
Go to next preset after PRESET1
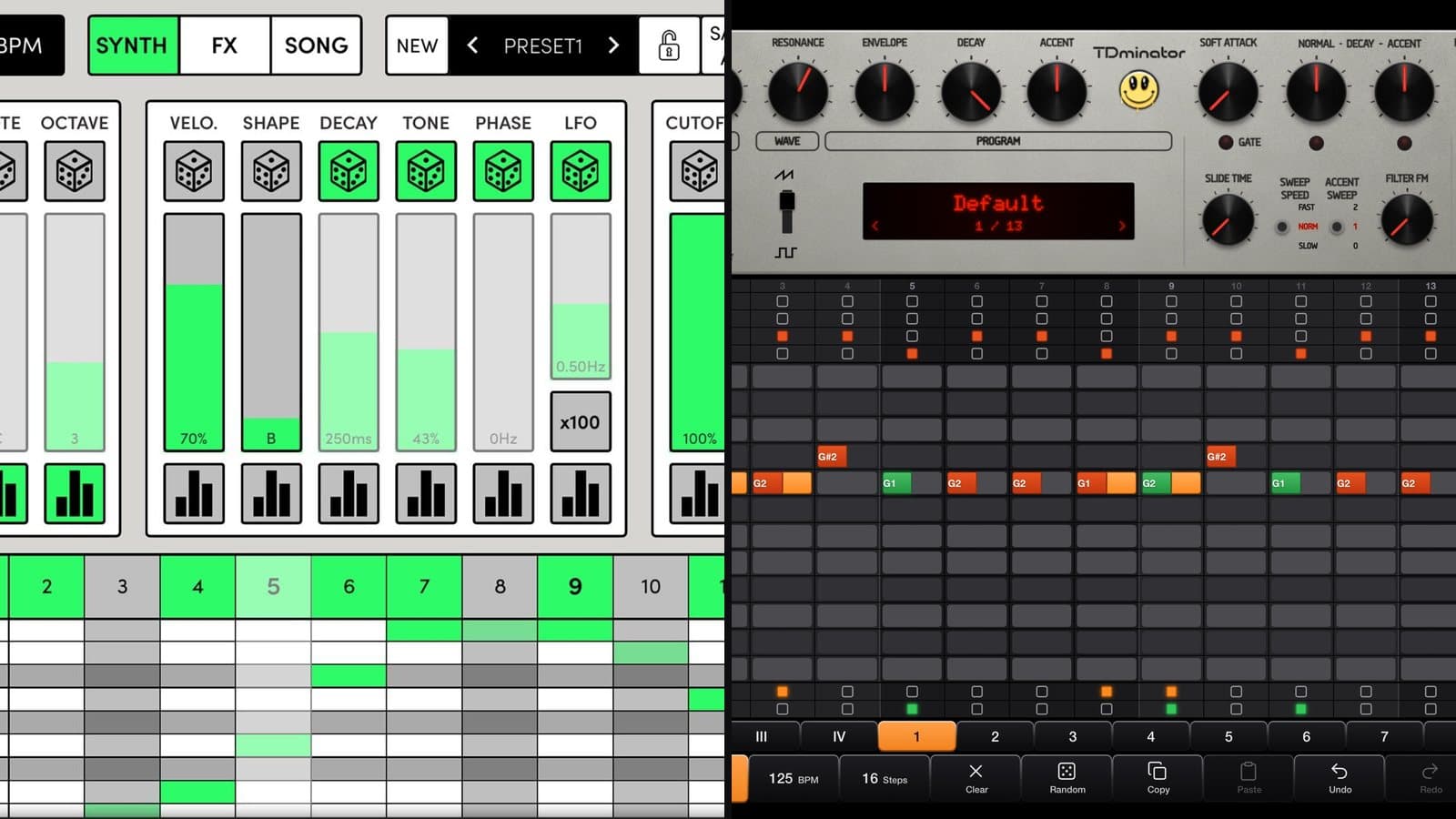pyautogui.click(x=613, y=45)
